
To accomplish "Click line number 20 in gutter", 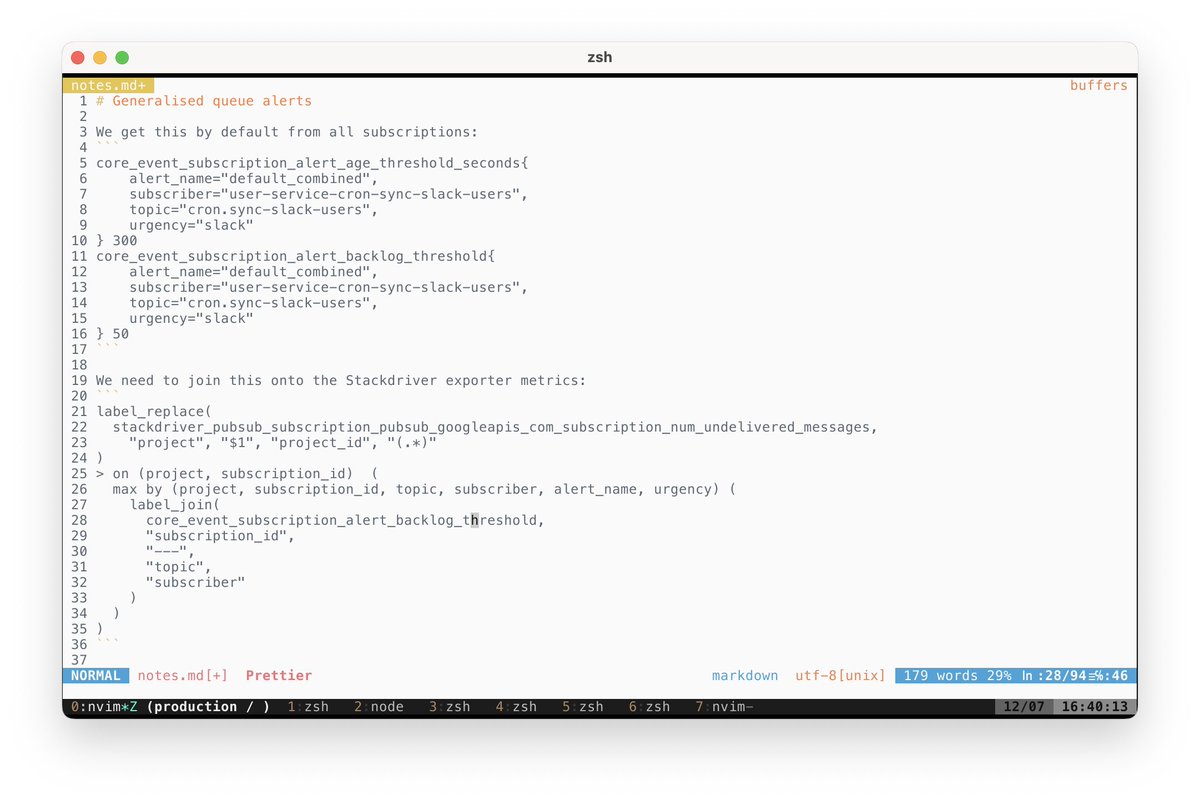I will [x=79, y=396].
